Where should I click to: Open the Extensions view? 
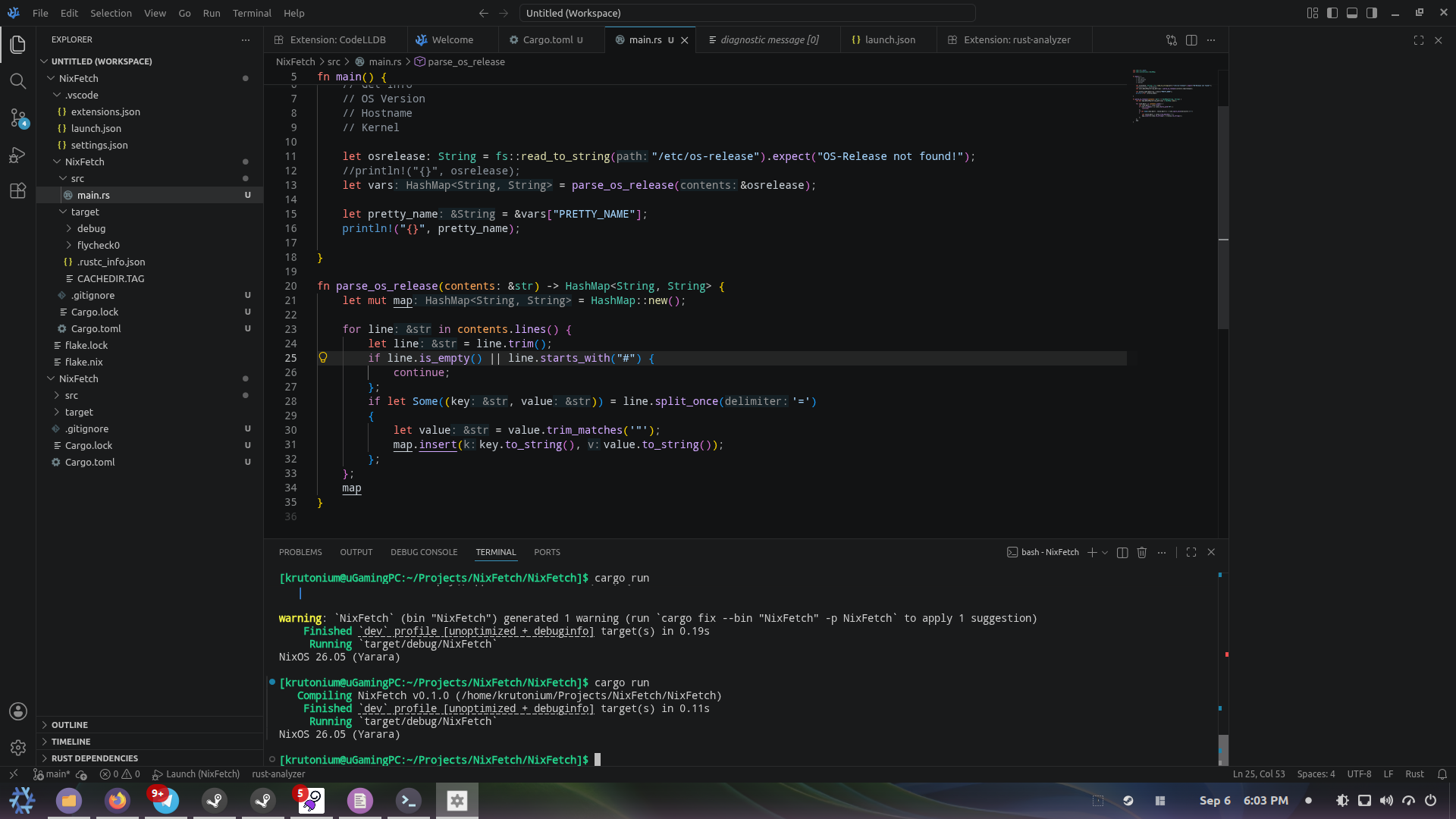(17, 191)
